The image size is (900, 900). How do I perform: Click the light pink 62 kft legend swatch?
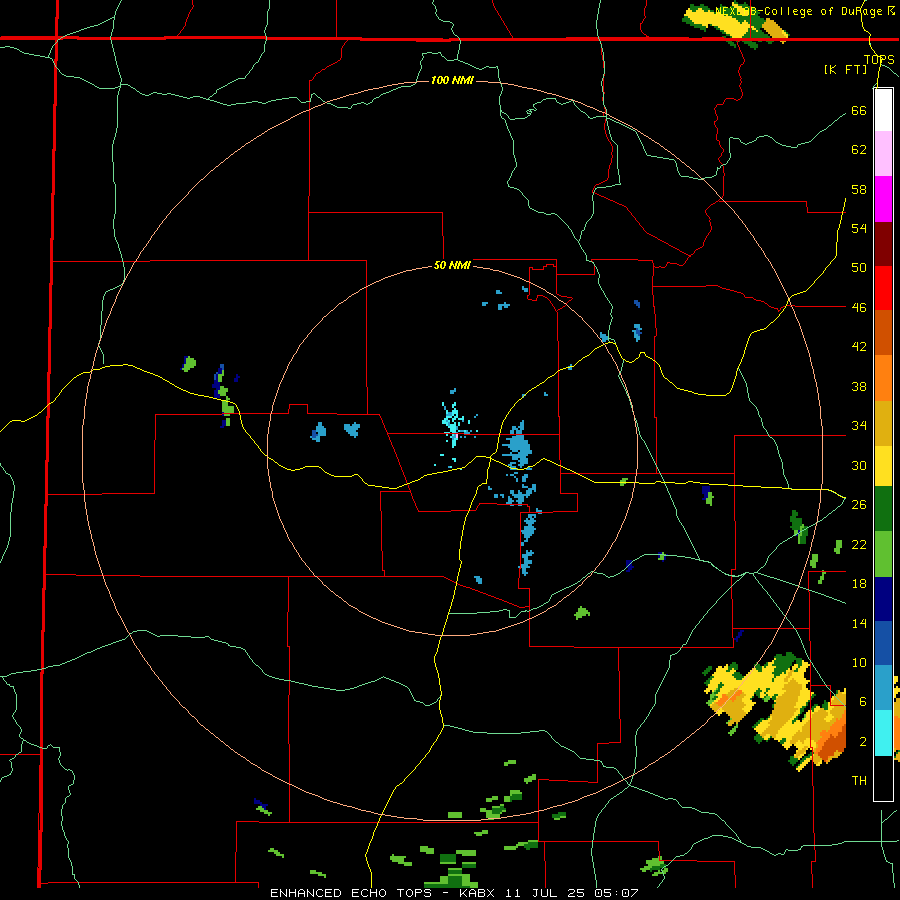(x=883, y=154)
